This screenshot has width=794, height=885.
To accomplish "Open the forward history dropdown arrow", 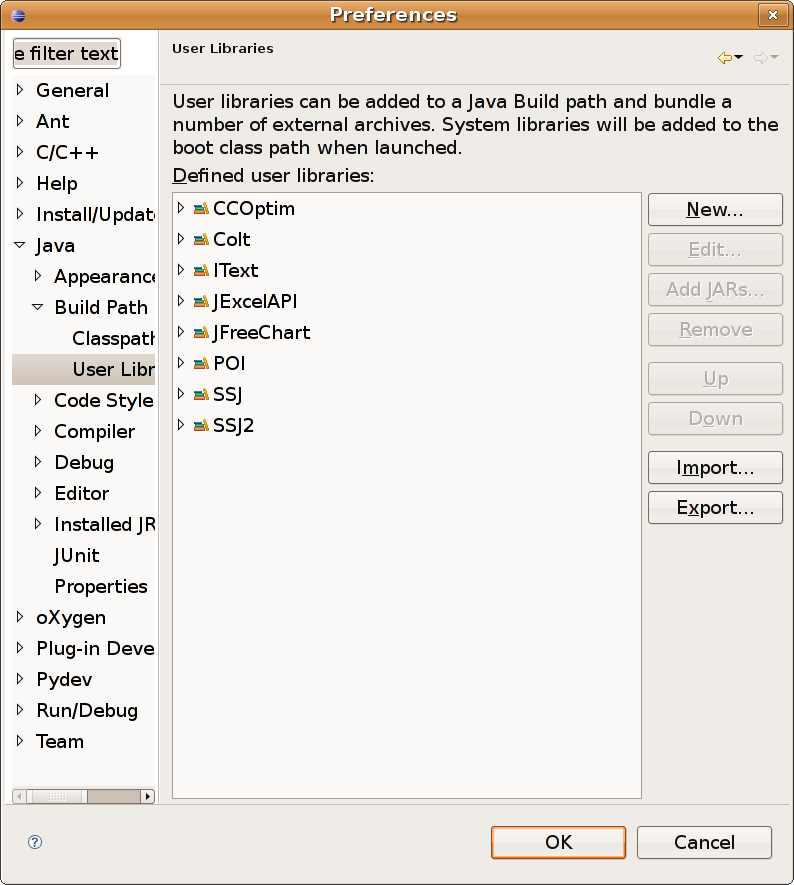I will click(774, 58).
